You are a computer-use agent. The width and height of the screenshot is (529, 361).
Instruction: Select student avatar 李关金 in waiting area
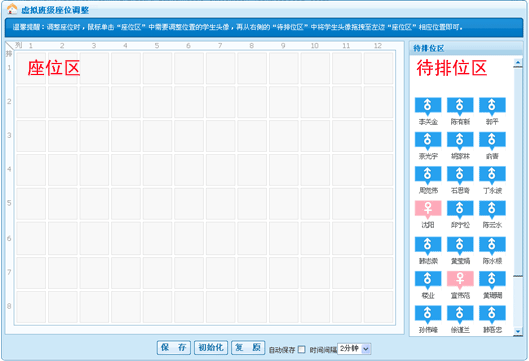(x=428, y=106)
